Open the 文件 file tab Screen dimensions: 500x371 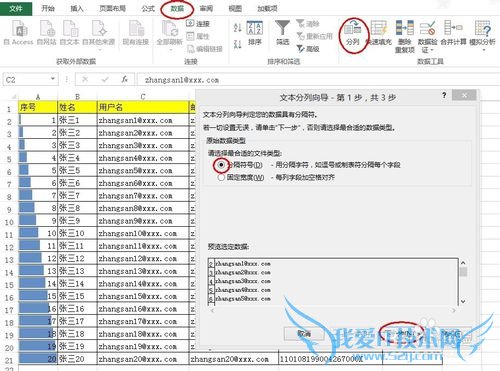coord(16,8)
